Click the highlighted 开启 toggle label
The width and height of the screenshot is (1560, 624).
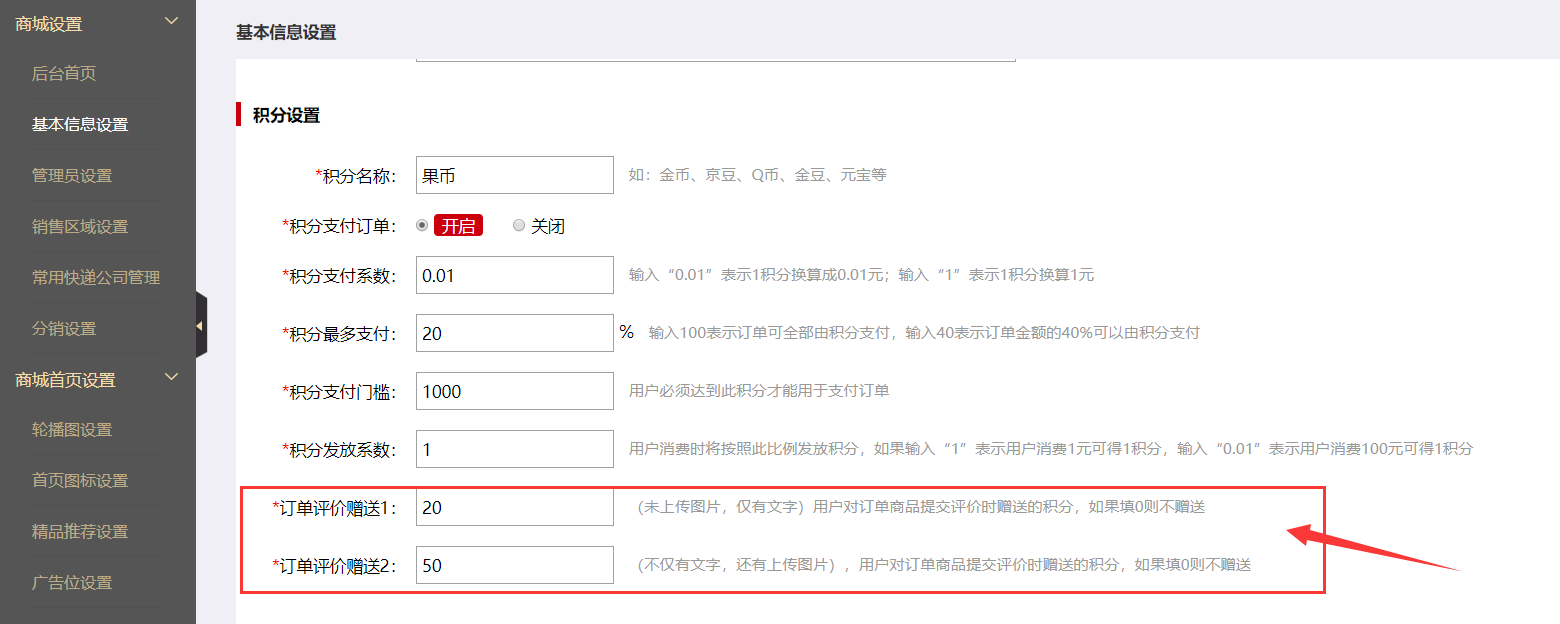click(459, 225)
